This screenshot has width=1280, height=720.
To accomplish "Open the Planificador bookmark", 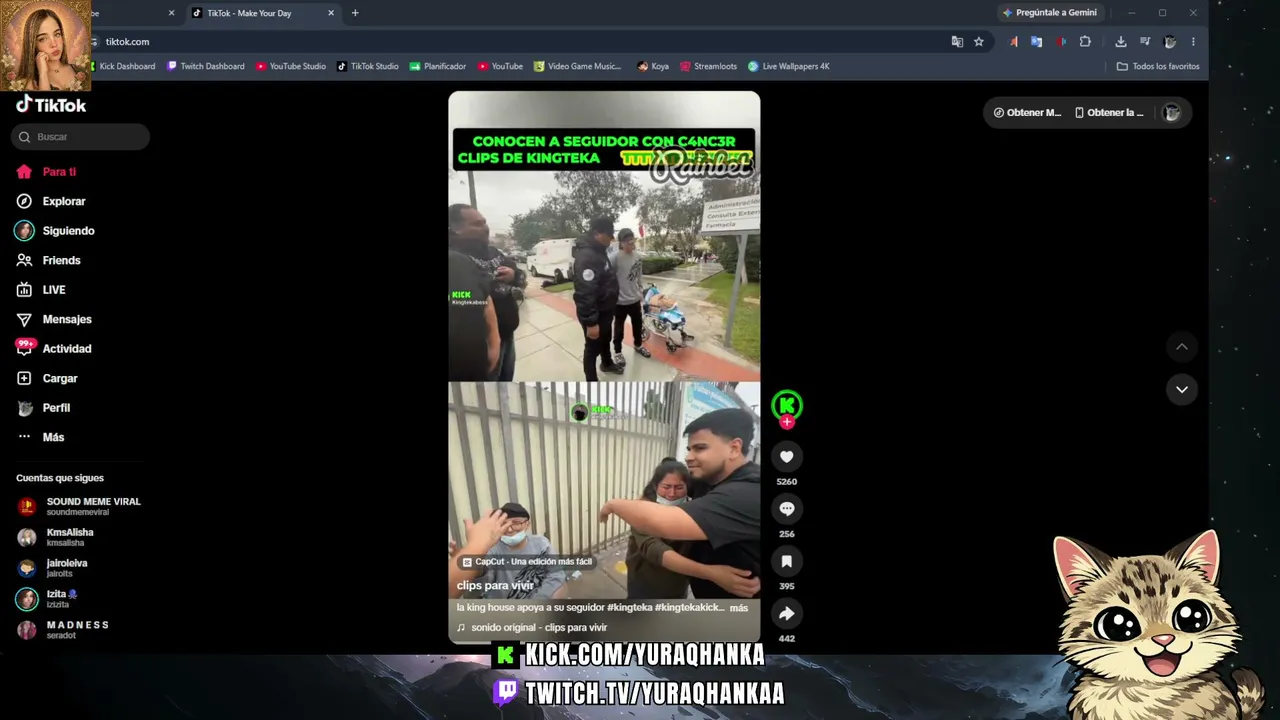I will click(438, 66).
